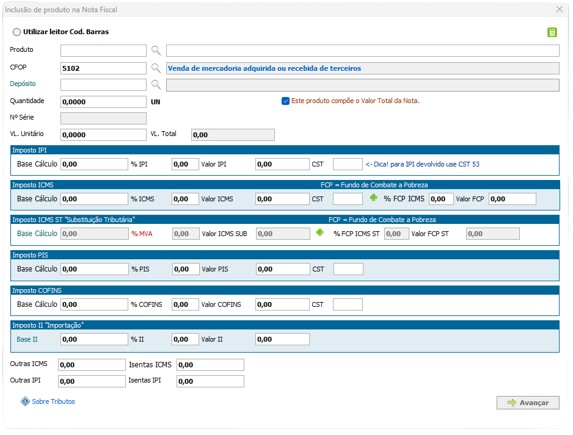This screenshot has height=435, width=573.
Task: Uncheck 'Este produto compõe o Valor Total' checkbox
Action: pyautogui.click(x=285, y=101)
